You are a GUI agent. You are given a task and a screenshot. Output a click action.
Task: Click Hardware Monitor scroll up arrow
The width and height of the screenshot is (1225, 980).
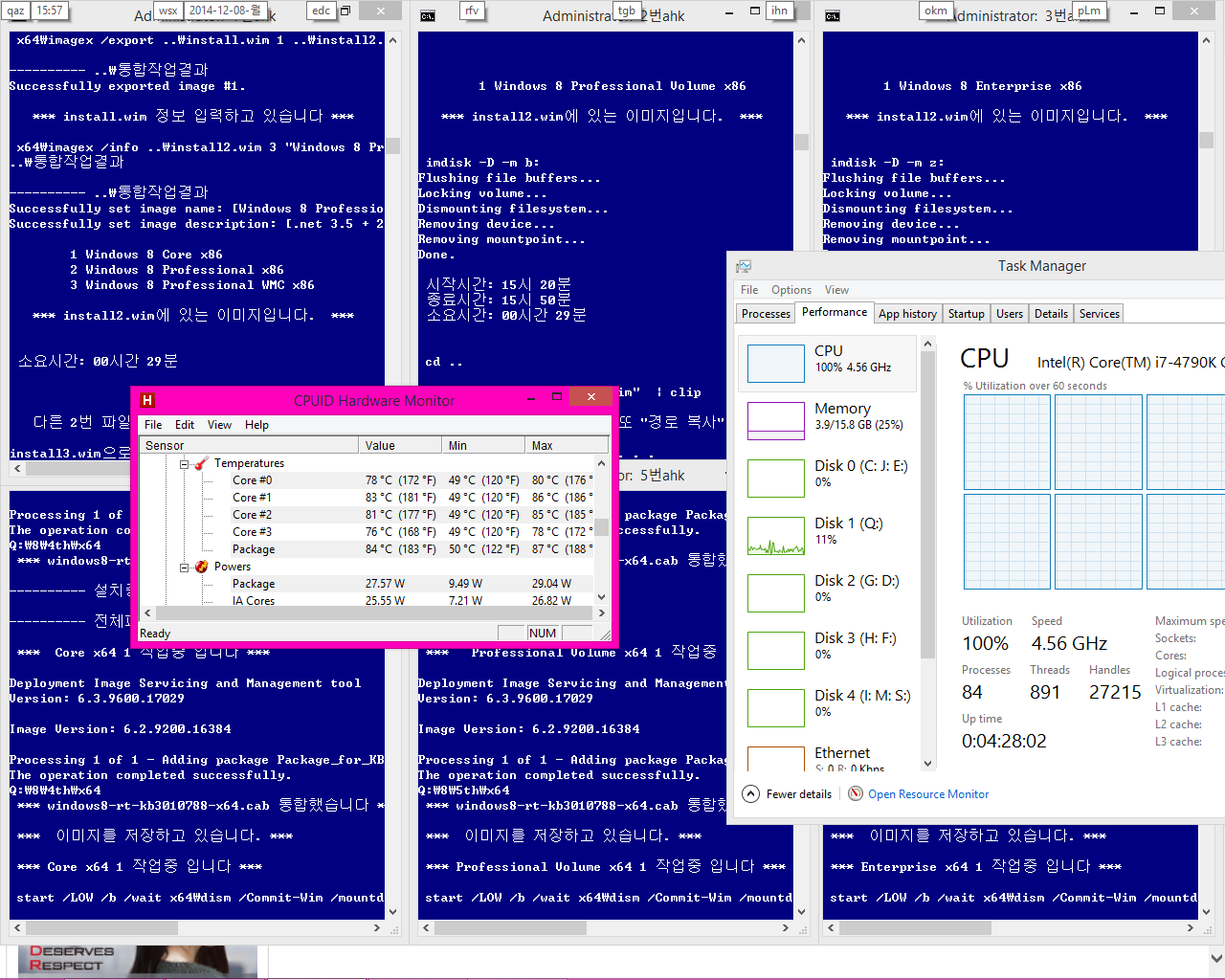coord(601,463)
